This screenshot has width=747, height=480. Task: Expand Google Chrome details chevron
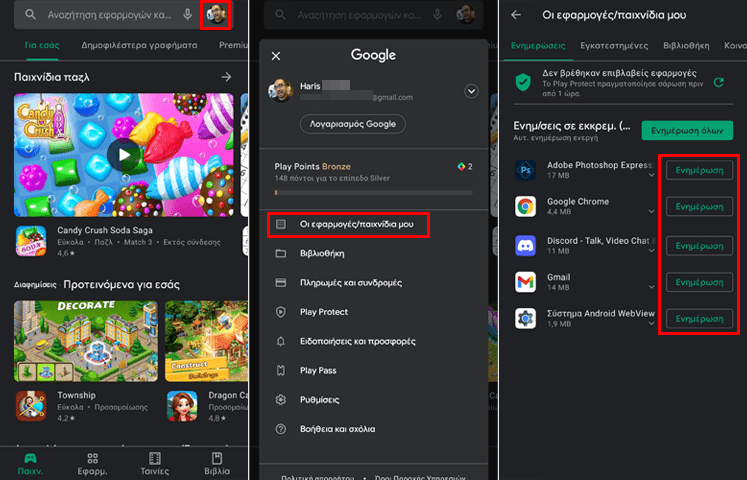point(651,211)
